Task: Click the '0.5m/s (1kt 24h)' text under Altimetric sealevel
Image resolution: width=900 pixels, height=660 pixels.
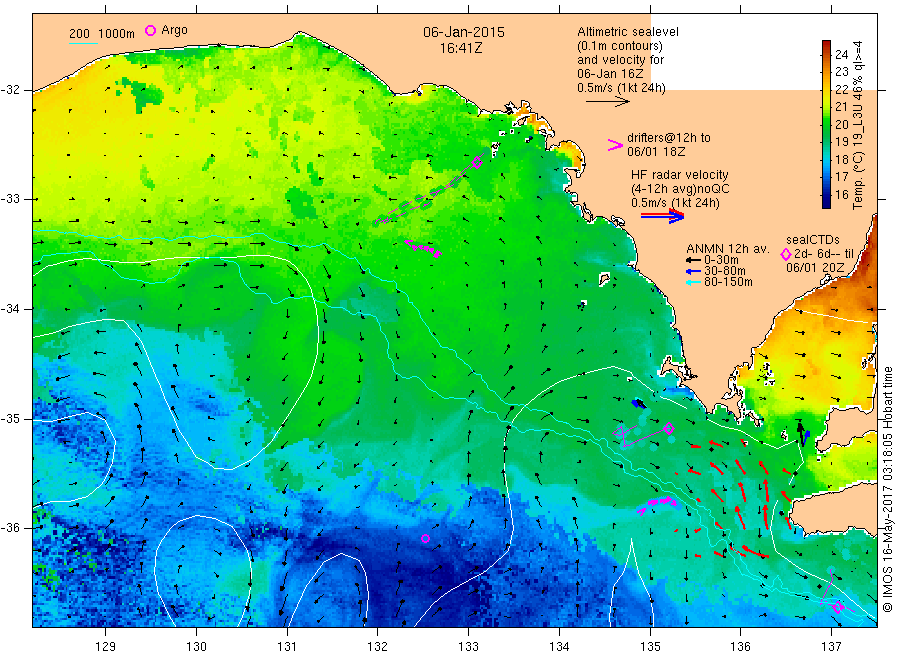Action: pyautogui.click(x=622, y=88)
